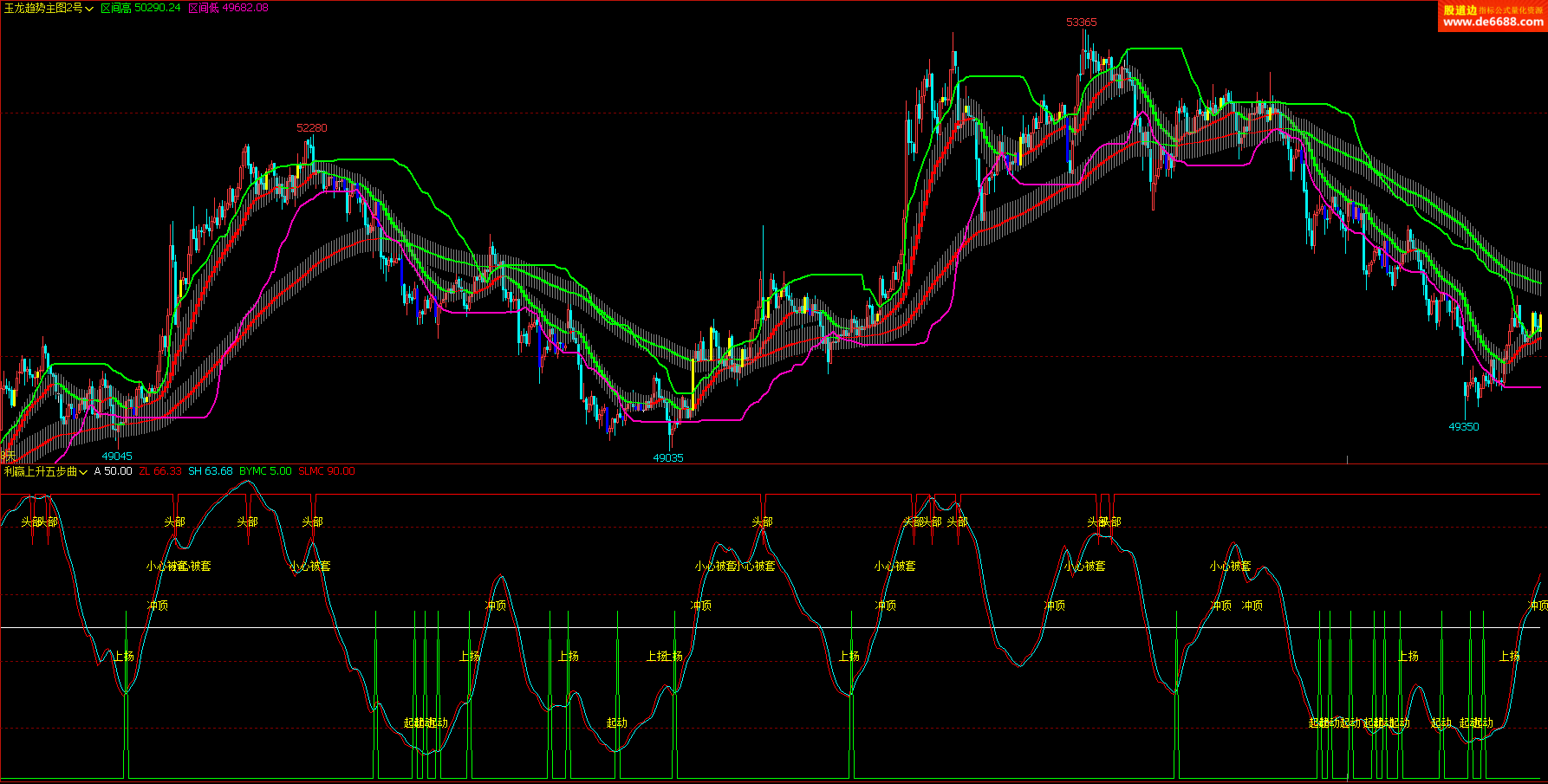Expand the 利赢上升五步曲 indicator dropdown
The height and width of the screenshot is (784, 1548).
coord(45,471)
